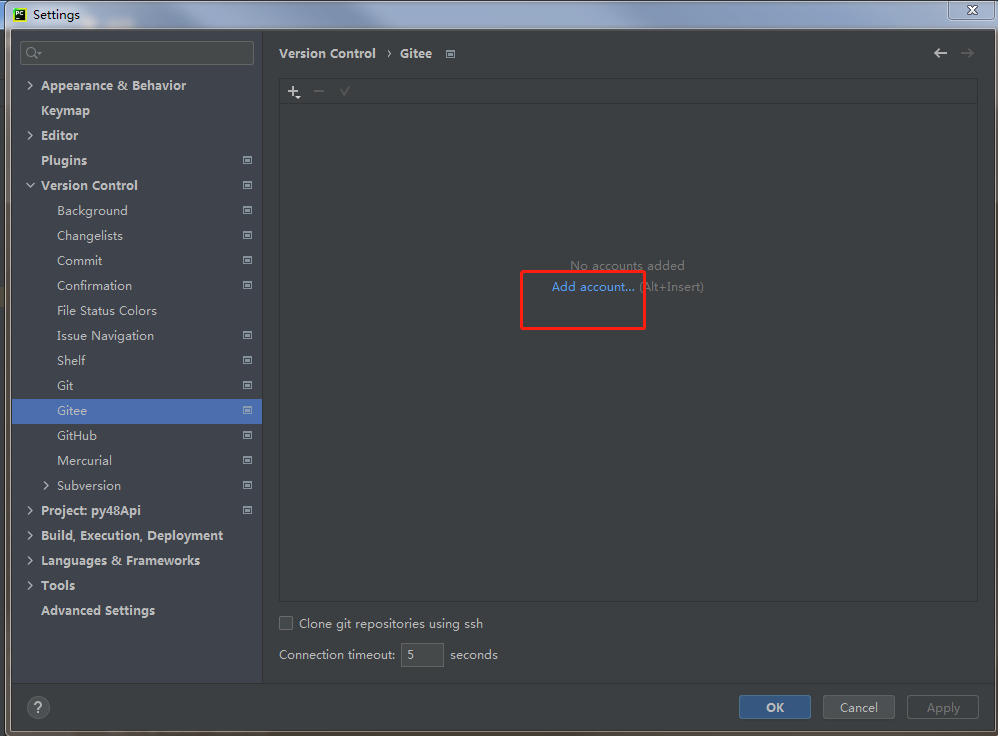The height and width of the screenshot is (736, 998).
Task: Click the plus add account toolbar icon
Action: [293, 92]
